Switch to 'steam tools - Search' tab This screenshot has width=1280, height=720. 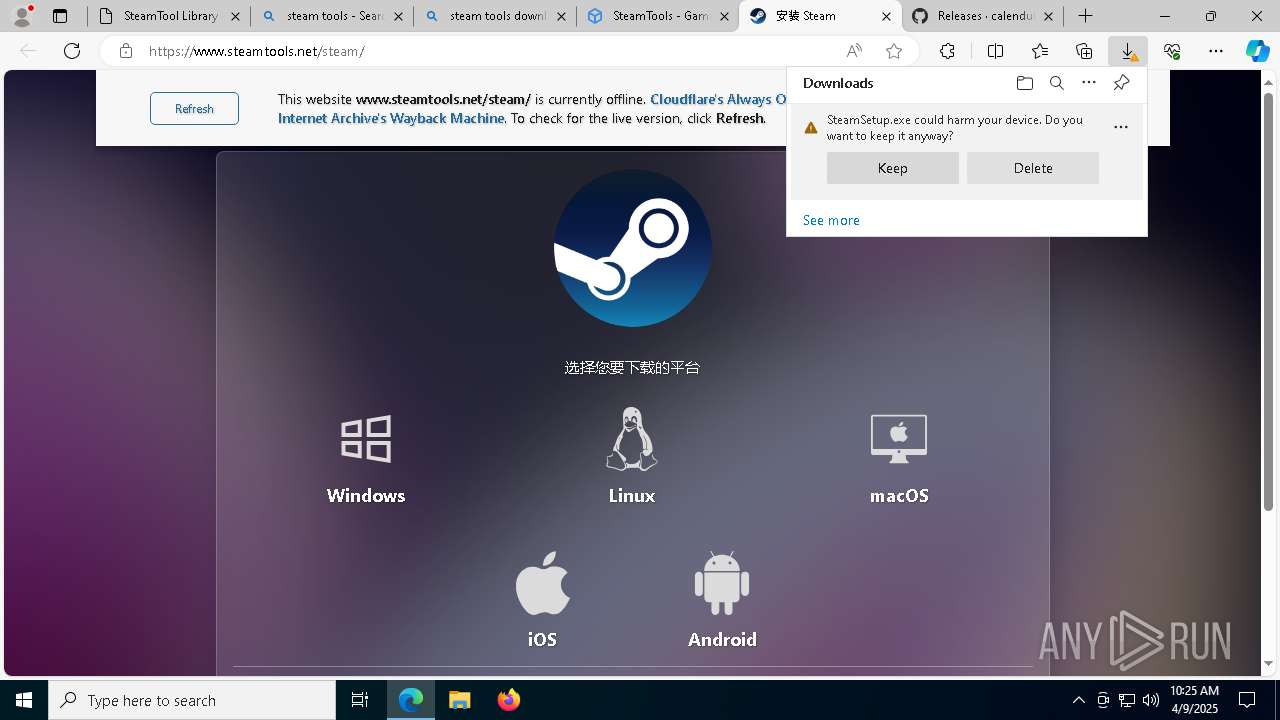(x=331, y=16)
